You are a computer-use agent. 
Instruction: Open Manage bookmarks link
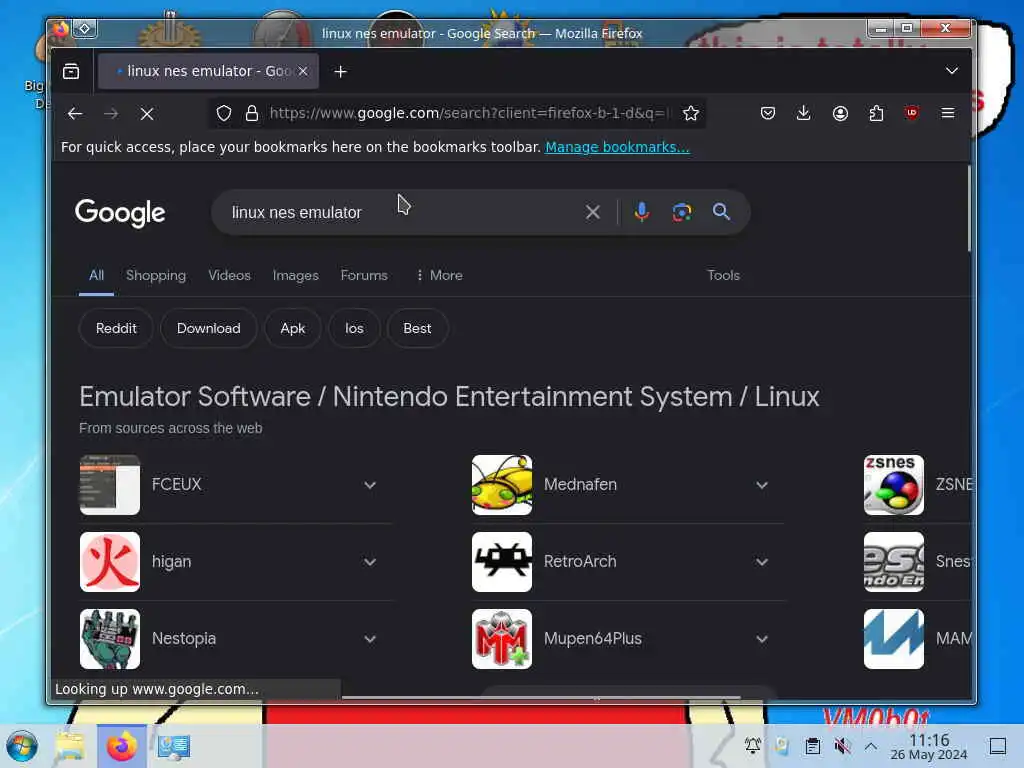pyautogui.click(x=617, y=148)
